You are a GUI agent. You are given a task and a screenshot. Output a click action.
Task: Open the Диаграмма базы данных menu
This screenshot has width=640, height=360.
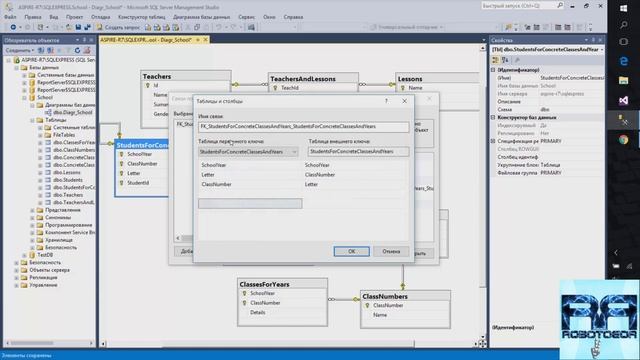point(202,17)
